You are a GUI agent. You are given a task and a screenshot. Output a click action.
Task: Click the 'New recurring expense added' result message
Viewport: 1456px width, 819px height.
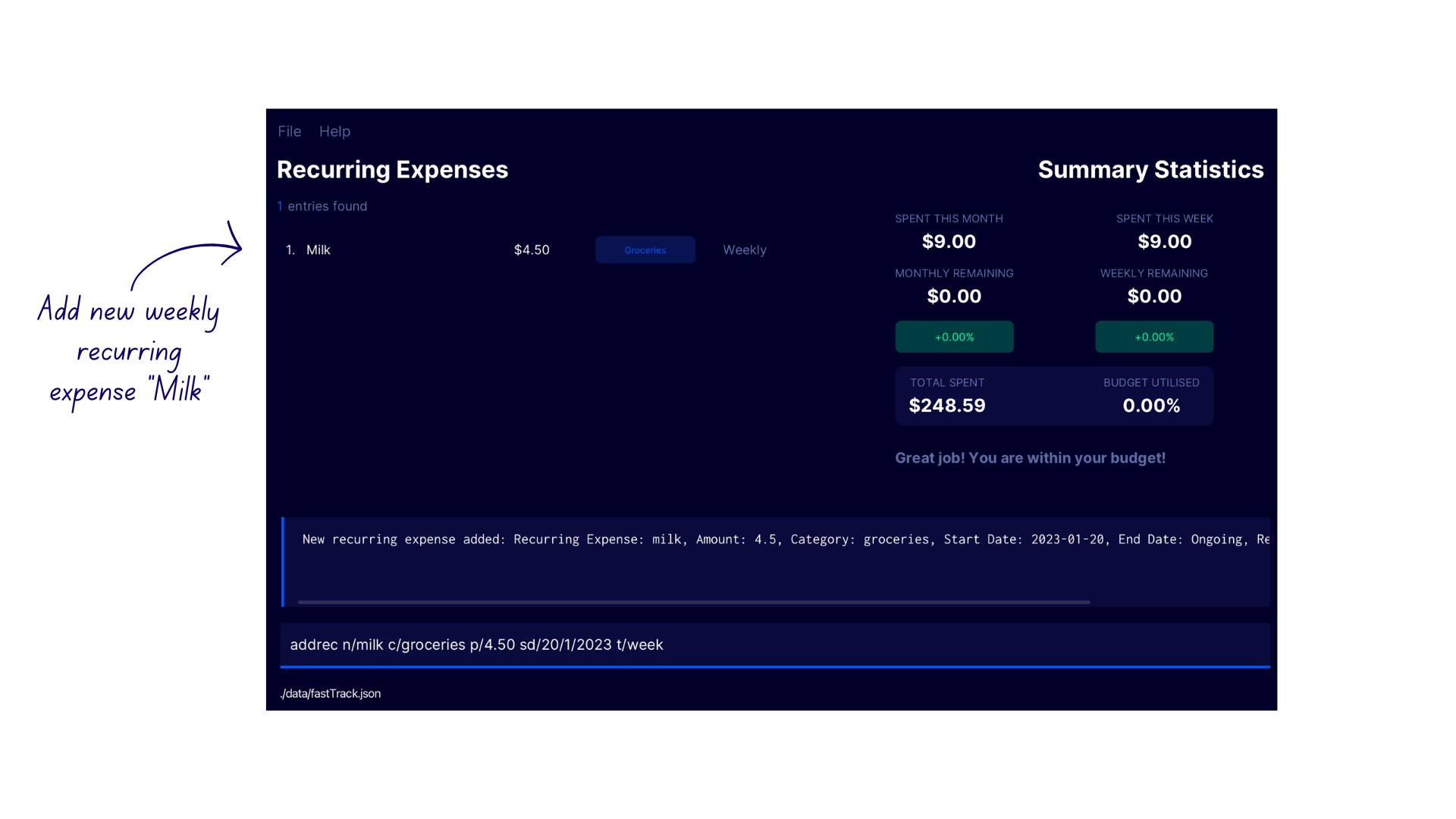tap(785, 539)
